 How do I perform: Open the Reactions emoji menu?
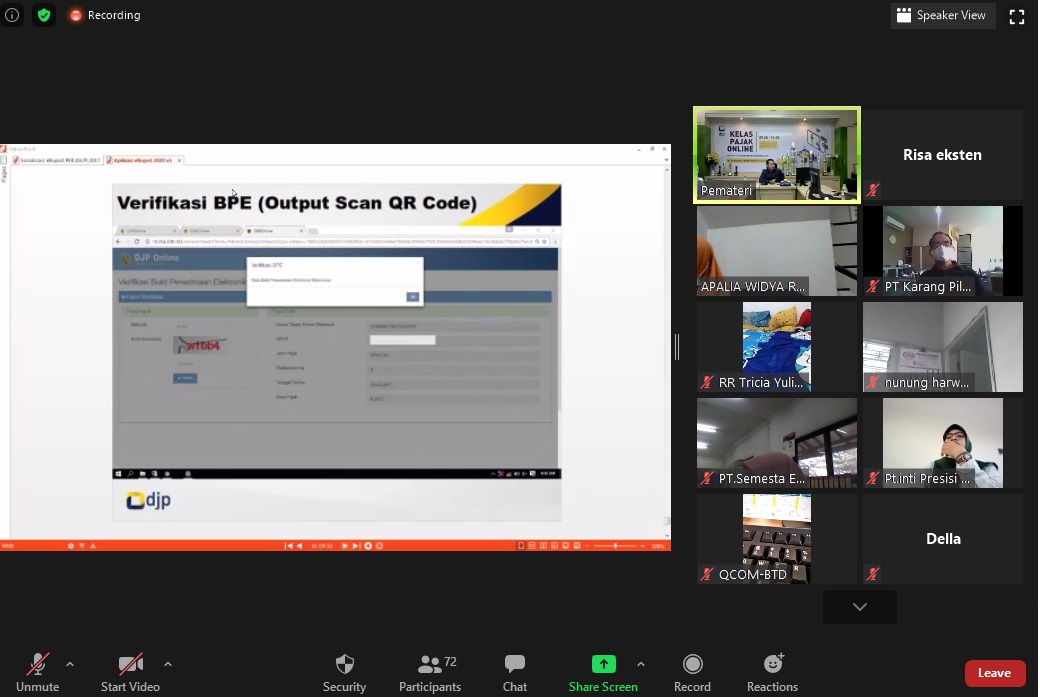click(x=772, y=672)
